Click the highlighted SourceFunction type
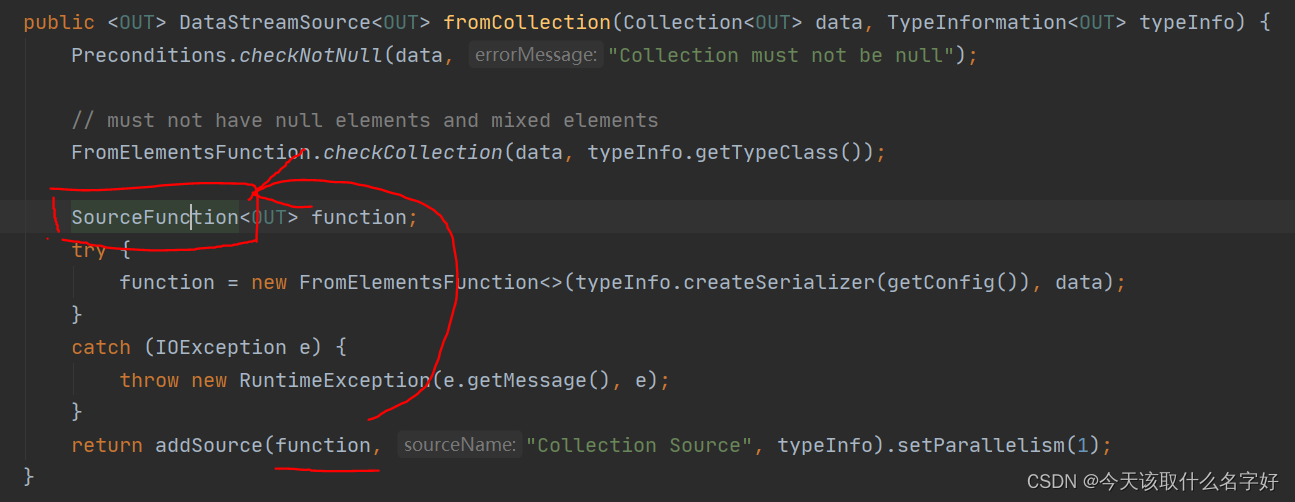This screenshot has width=1295, height=502. [155, 217]
